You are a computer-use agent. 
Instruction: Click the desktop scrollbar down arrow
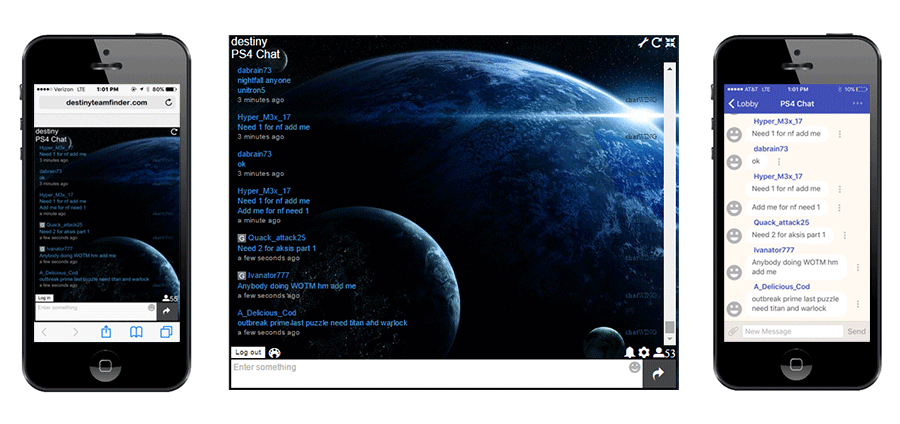pos(669,340)
